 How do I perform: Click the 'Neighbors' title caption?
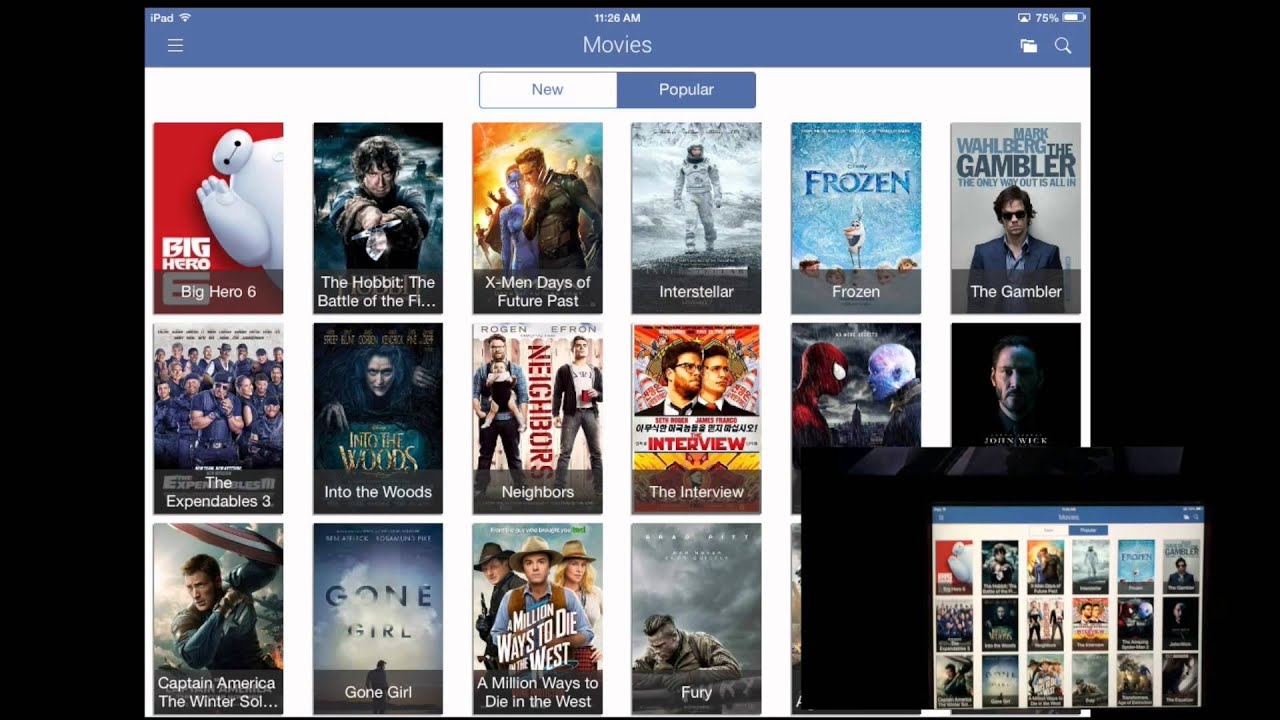(x=537, y=492)
